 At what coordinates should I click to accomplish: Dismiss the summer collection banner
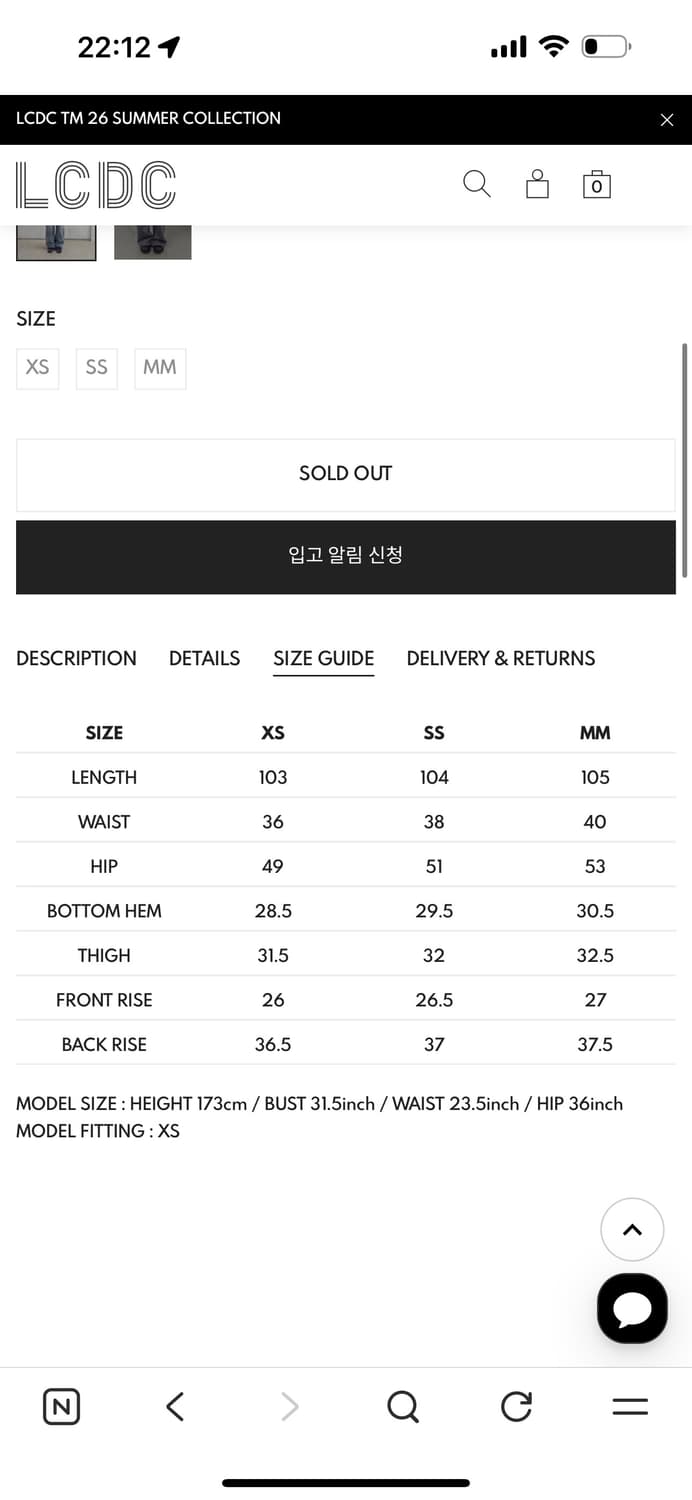click(667, 120)
